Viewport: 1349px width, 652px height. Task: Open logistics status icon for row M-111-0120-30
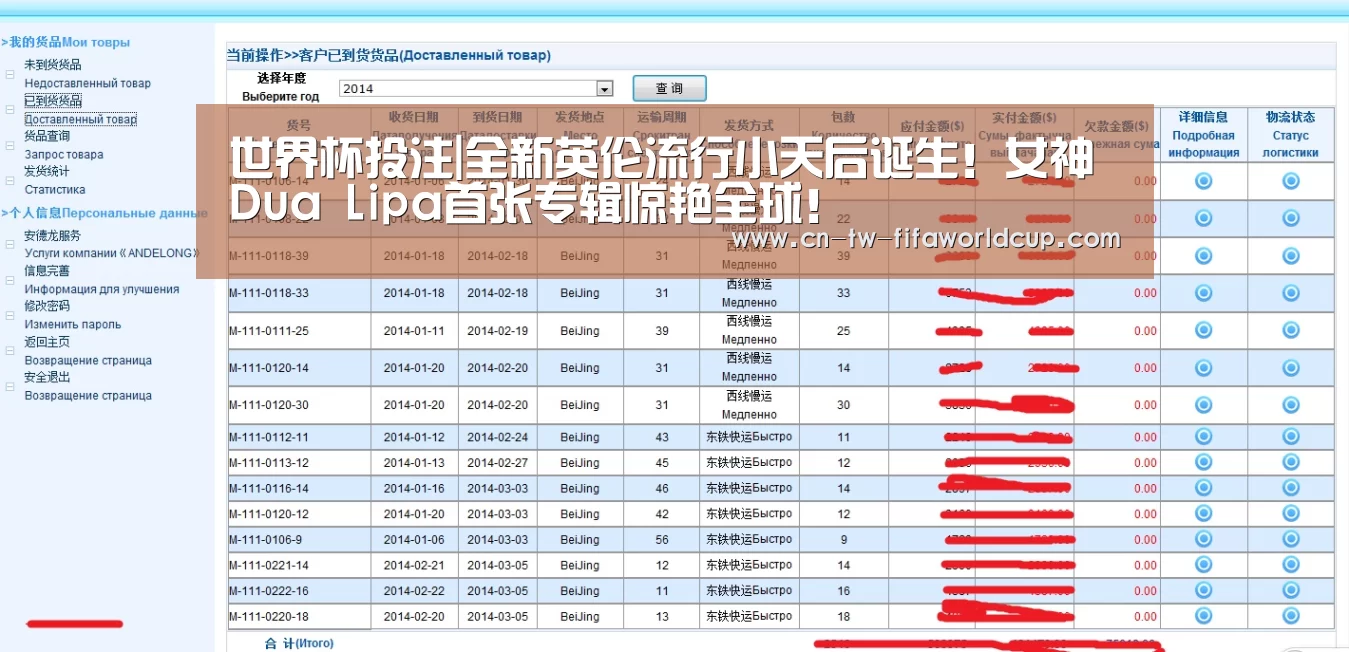pyautogui.click(x=1291, y=405)
